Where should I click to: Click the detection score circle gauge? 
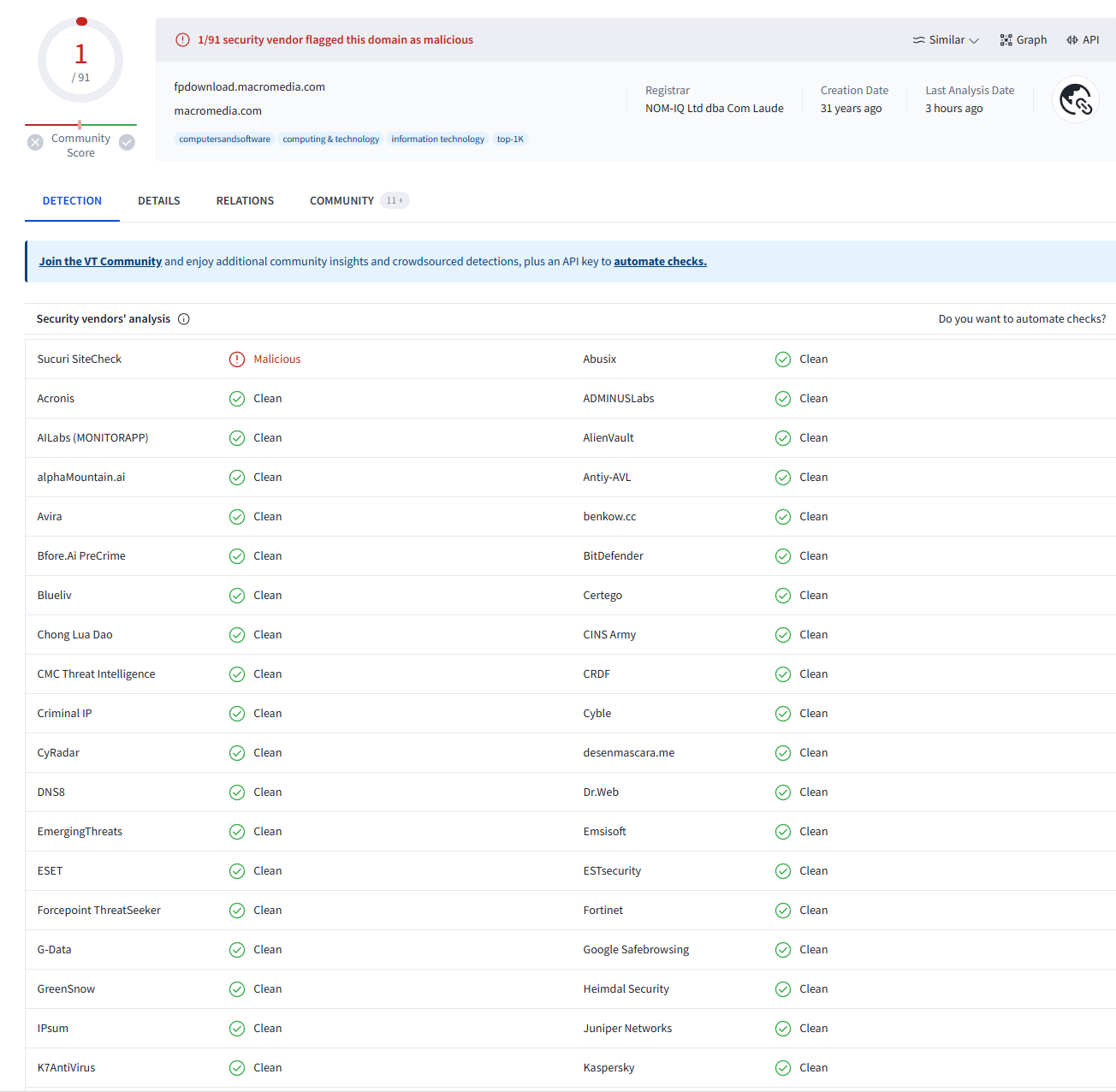click(80, 60)
